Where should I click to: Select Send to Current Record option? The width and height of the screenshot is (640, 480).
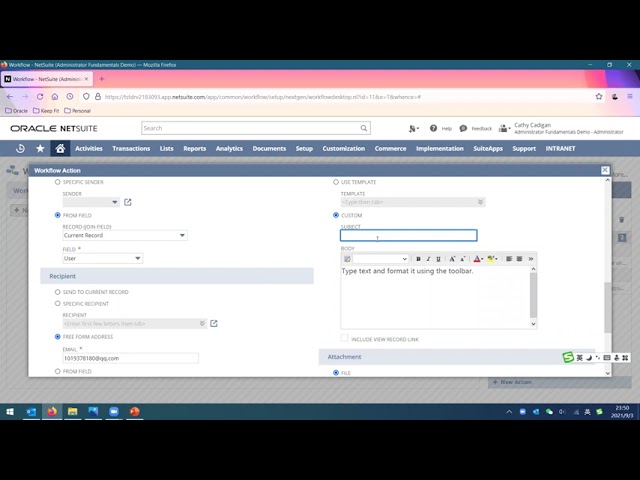(58, 292)
